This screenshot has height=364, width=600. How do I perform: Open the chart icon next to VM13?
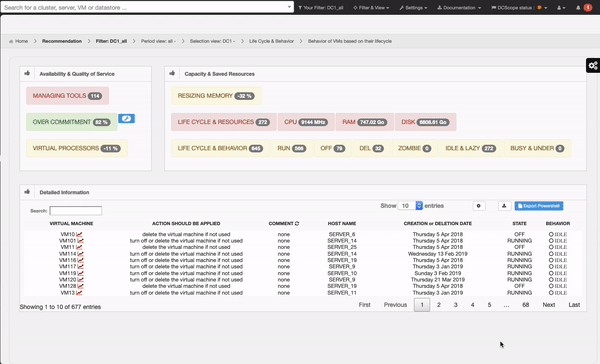point(79,293)
